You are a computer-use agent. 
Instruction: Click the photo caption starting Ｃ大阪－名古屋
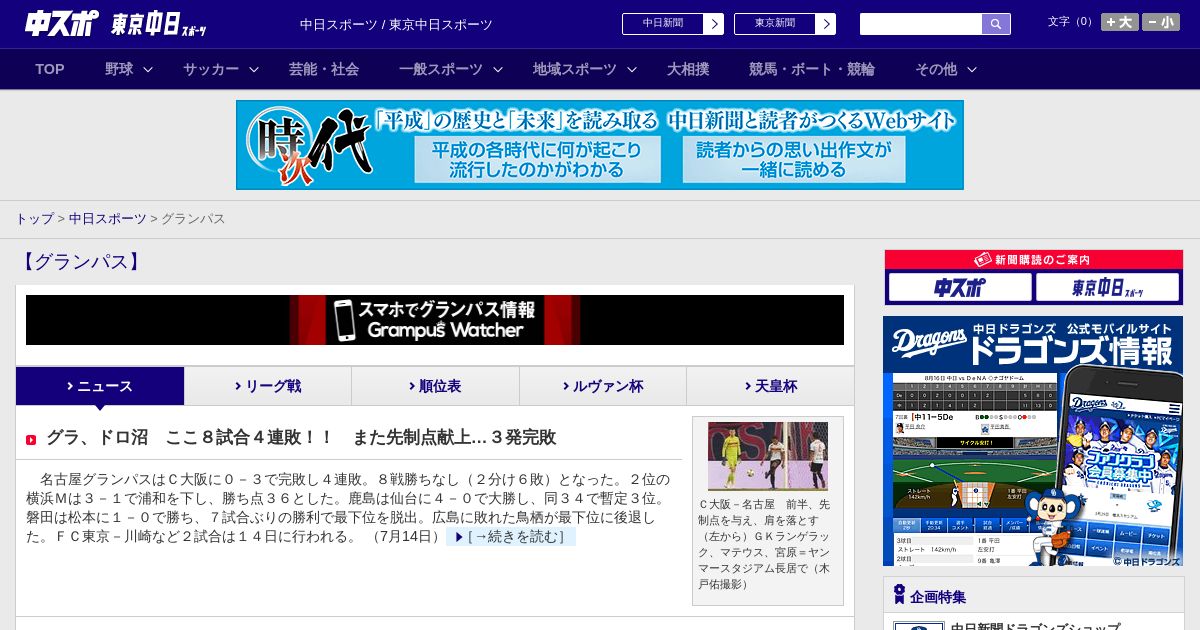point(766,544)
